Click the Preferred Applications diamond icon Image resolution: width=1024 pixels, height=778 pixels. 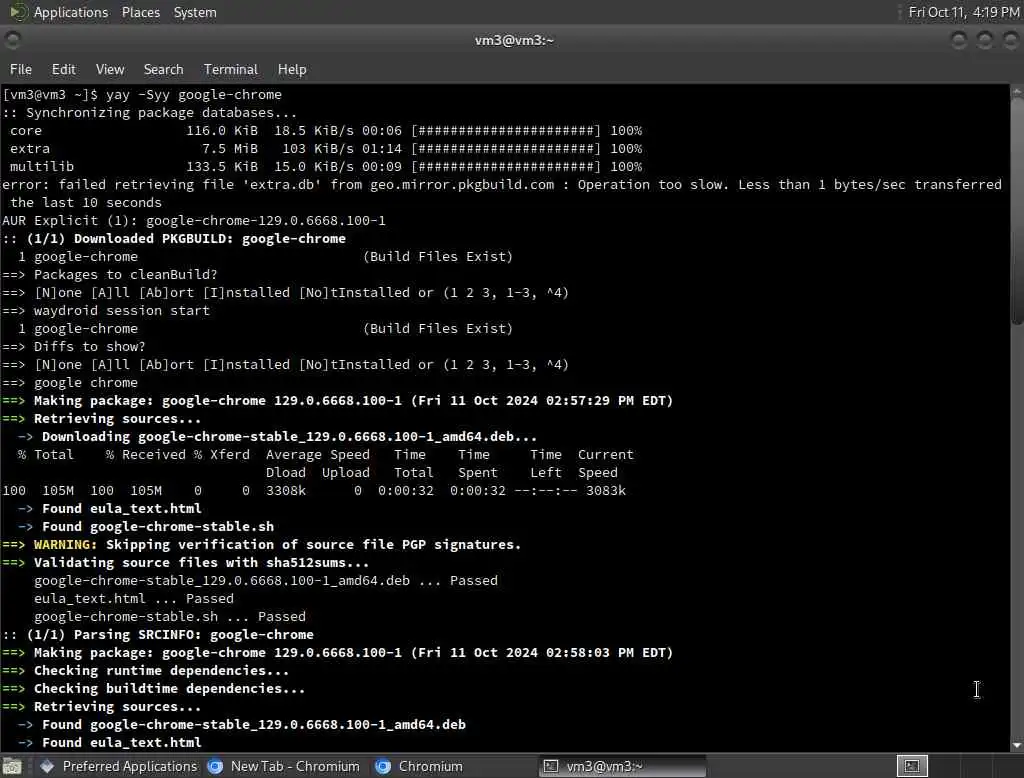point(47,766)
